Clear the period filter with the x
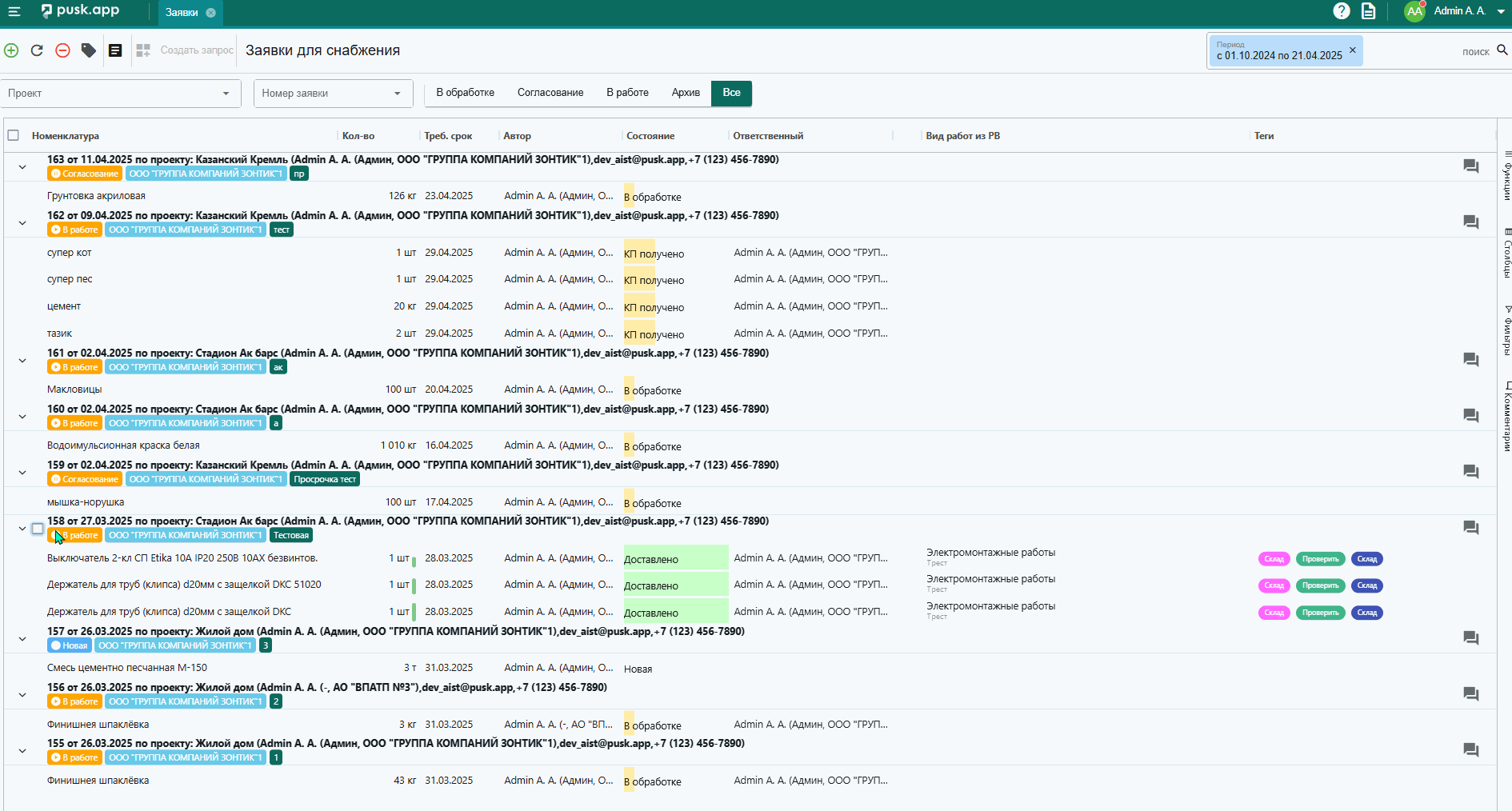Image resolution: width=1512 pixels, height=811 pixels. click(1353, 50)
